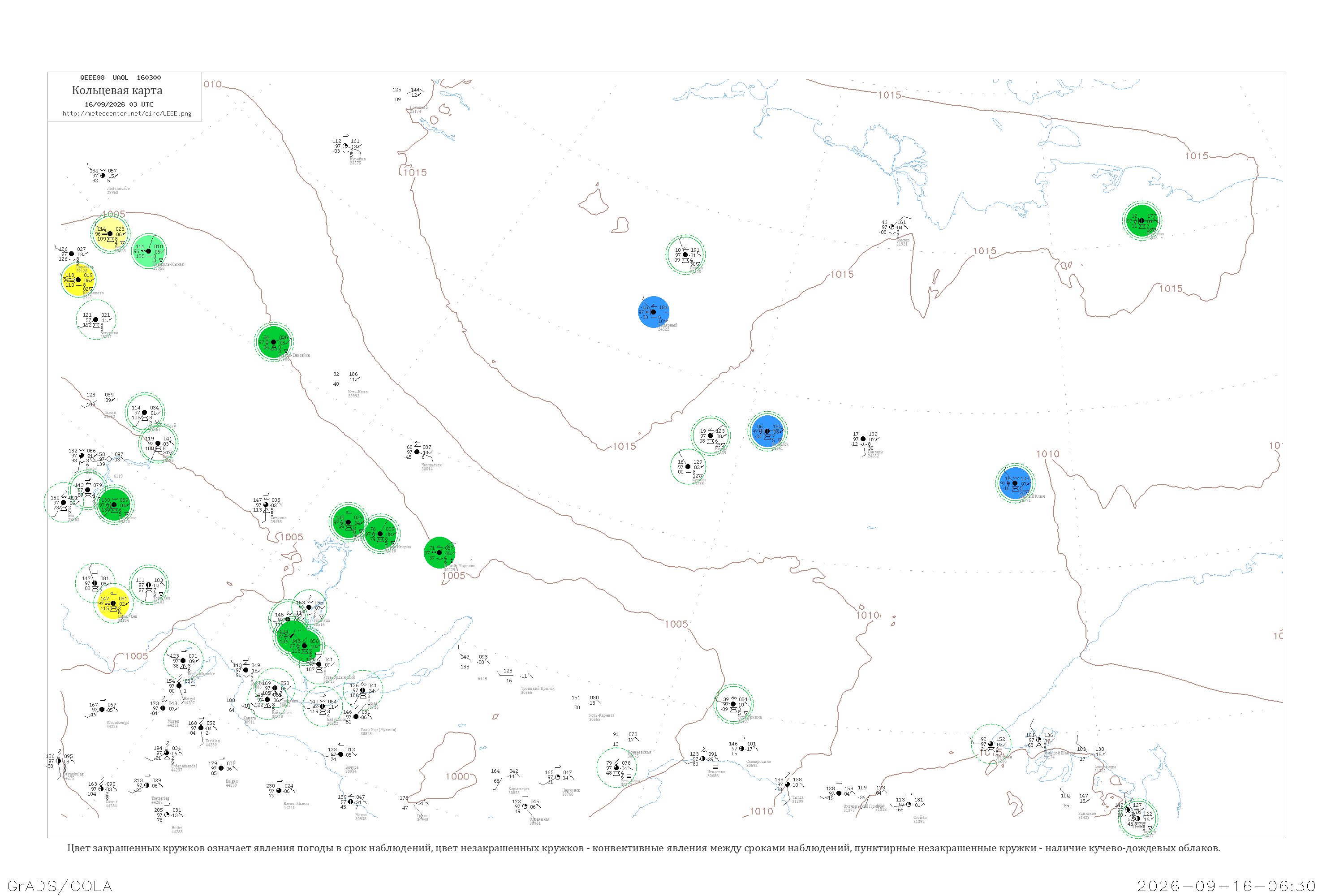Click the dashed-outline Батурино 29247 station circle
This screenshot has width=1344, height=896.
click(x=96, y=320)
